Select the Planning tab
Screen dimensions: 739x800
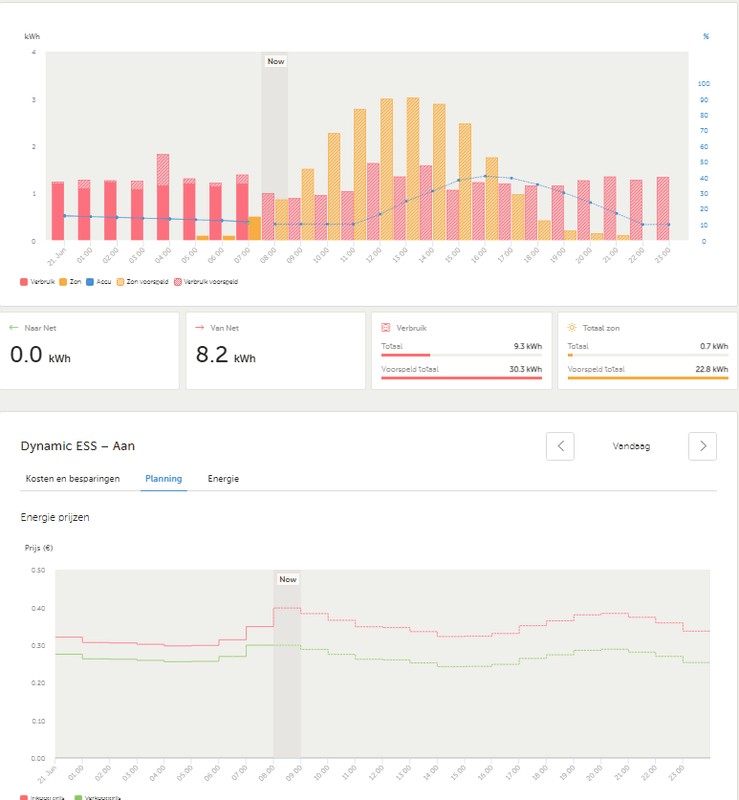[x=163, y=479]
